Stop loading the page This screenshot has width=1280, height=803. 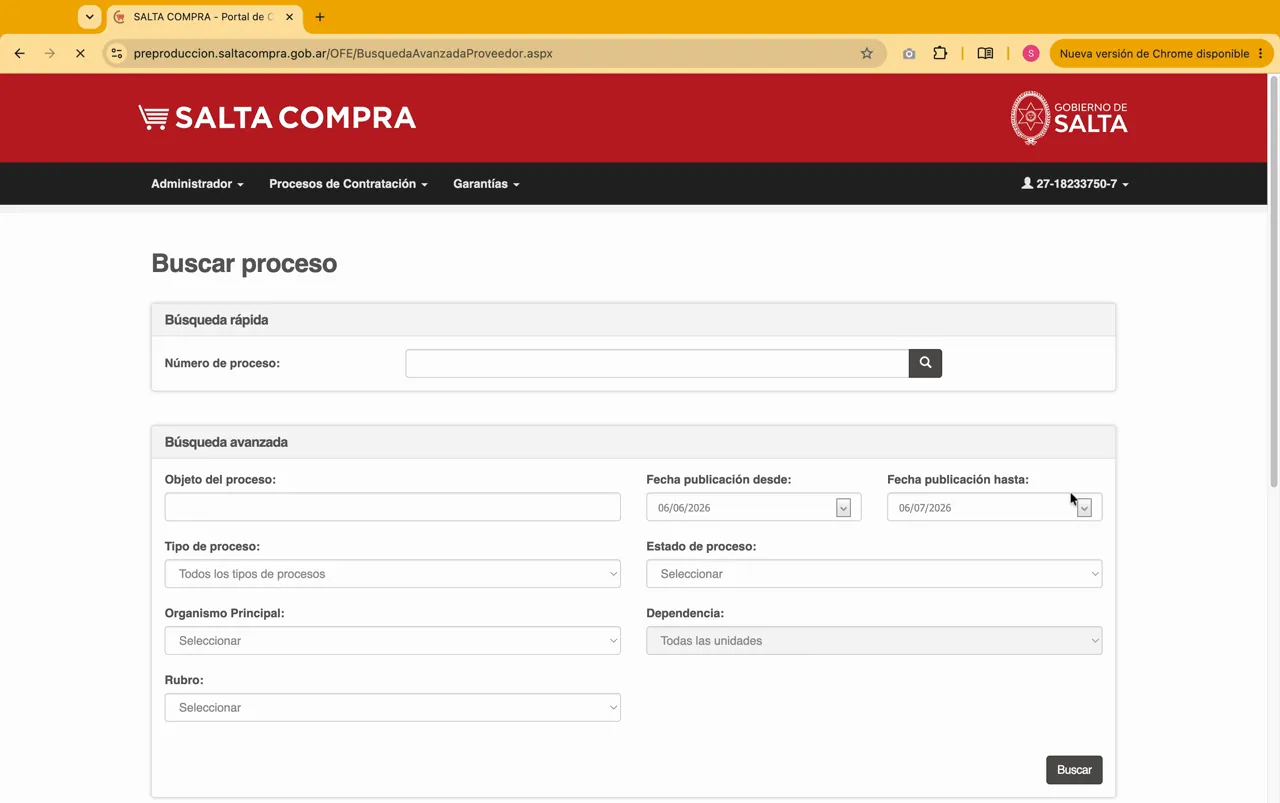(x=80, y=53)
